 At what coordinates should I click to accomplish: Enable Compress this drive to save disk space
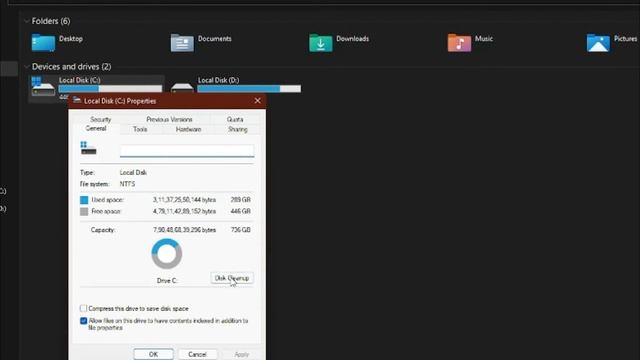click(84, 308)
